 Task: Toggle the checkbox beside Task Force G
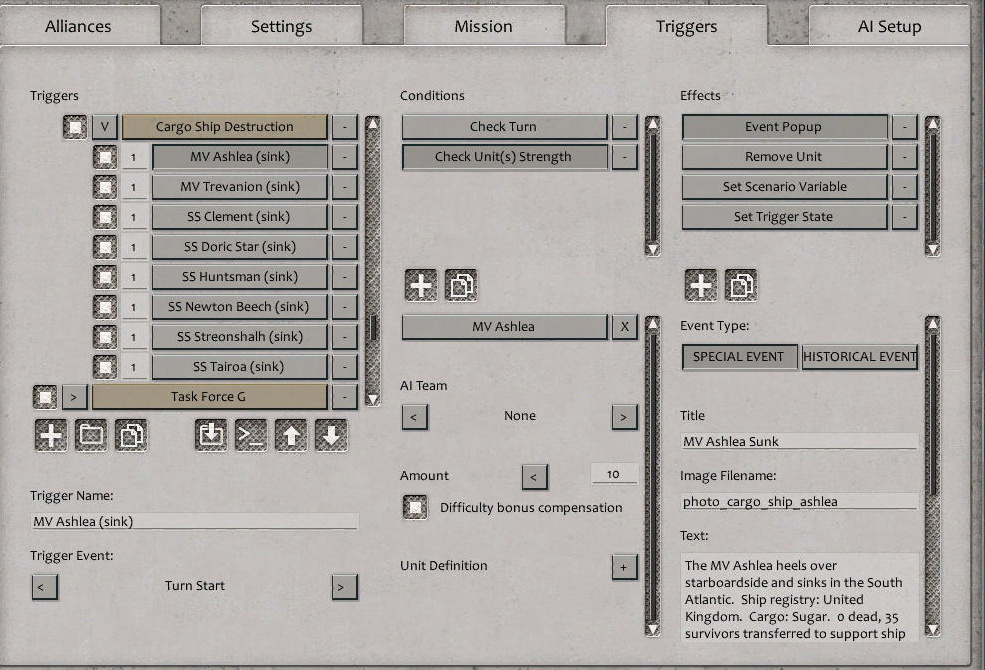(x=45, y=396)
